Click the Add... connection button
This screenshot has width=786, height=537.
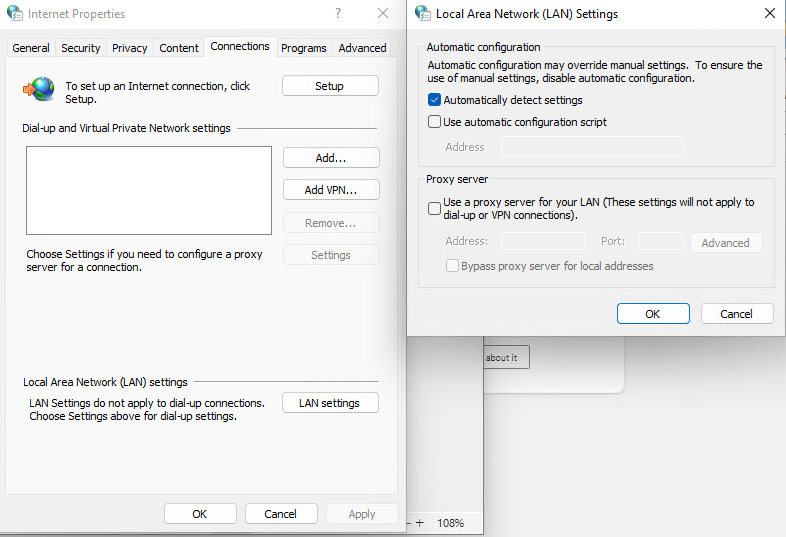coord(331,158)
